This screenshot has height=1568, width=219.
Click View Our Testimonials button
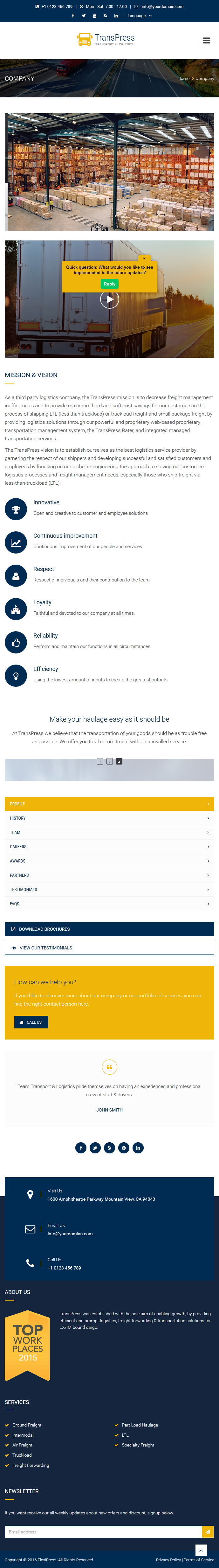pyautogui.click(x=109, y=948)
